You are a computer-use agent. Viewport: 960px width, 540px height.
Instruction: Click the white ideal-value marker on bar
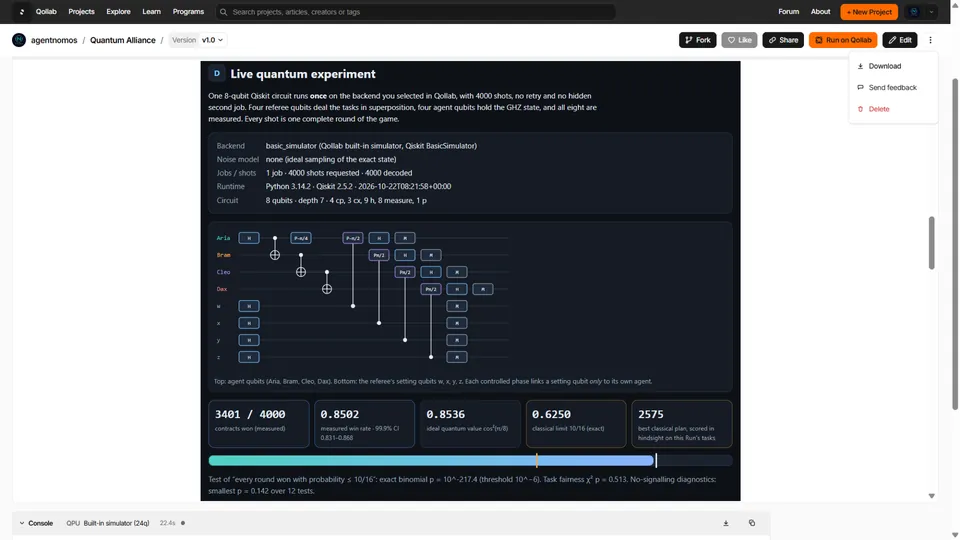[x=656, y=460]
